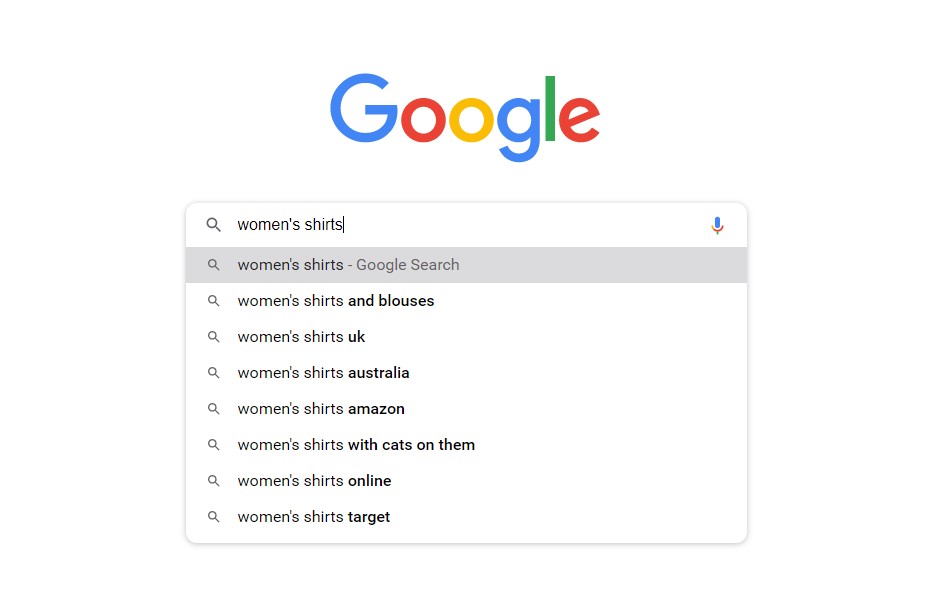The width and height of the screenshot is (940, 592).
Task: Click the voice search microphone icon
Action: pos(717,225)
